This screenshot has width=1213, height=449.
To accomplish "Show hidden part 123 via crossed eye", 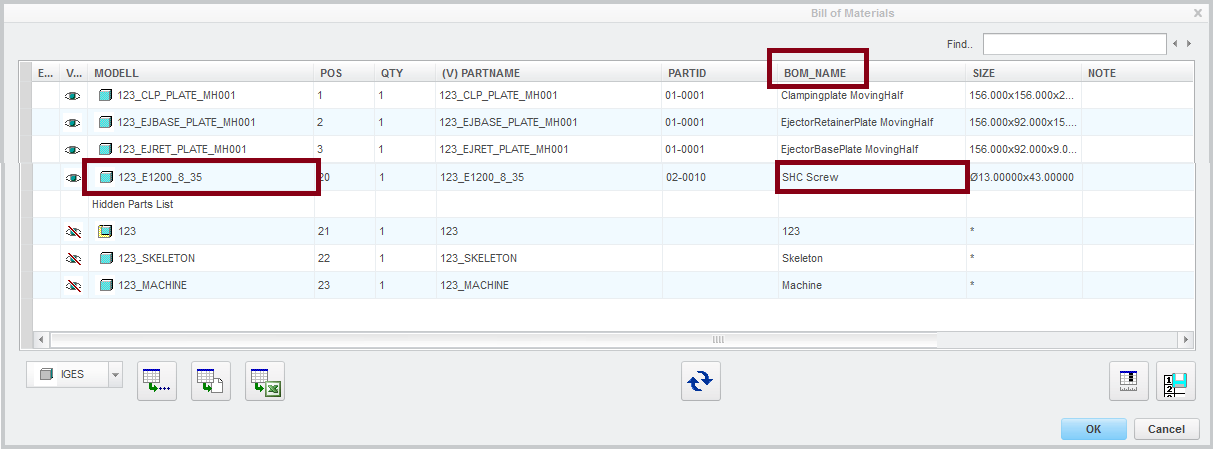I will point(73,231).
